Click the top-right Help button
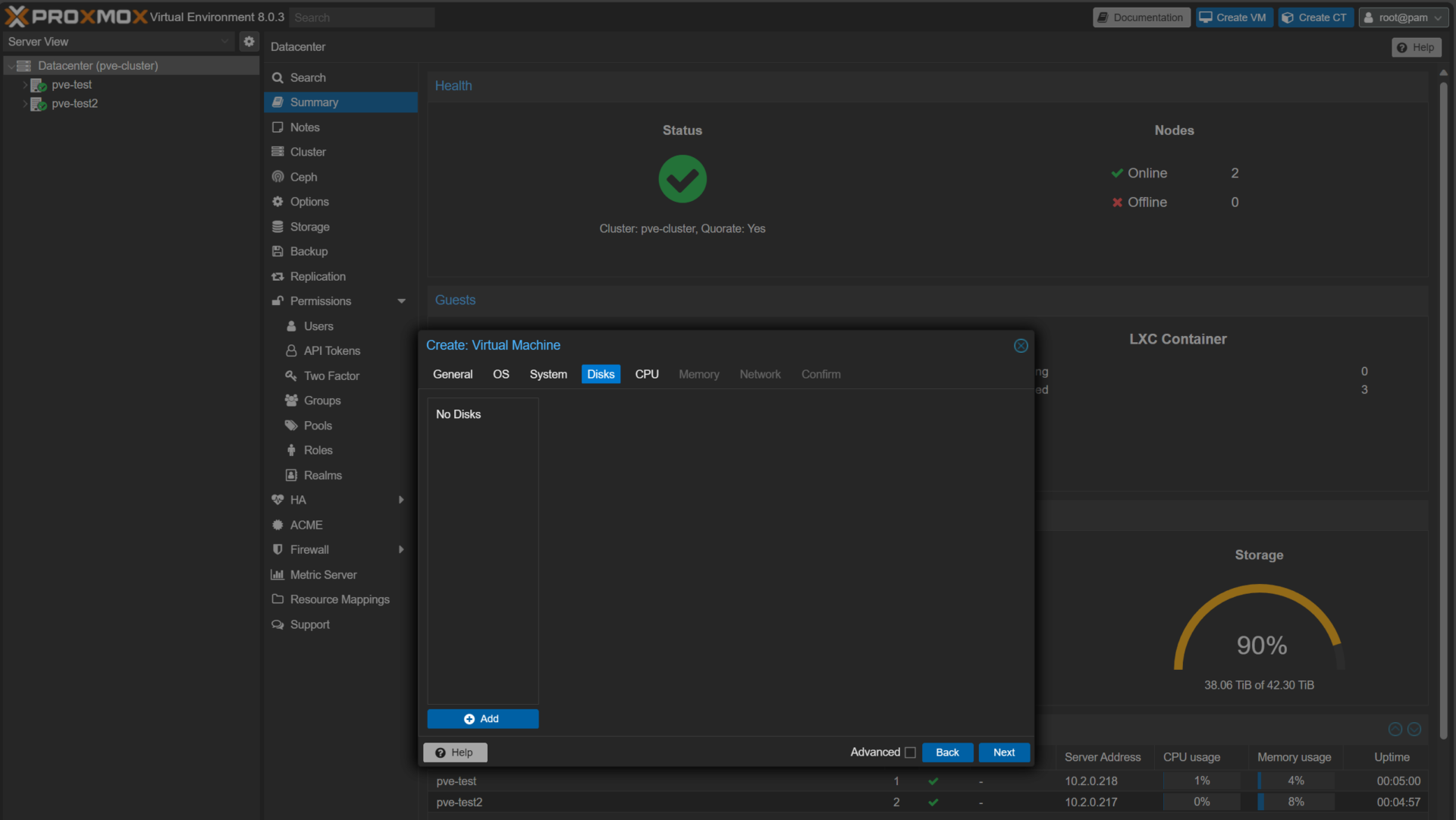 point(1416,48)
